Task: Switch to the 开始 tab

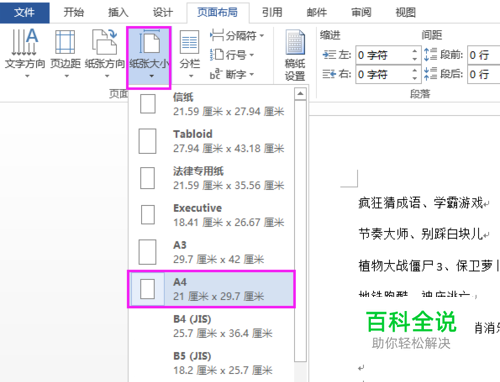Action: click(74, 12)
